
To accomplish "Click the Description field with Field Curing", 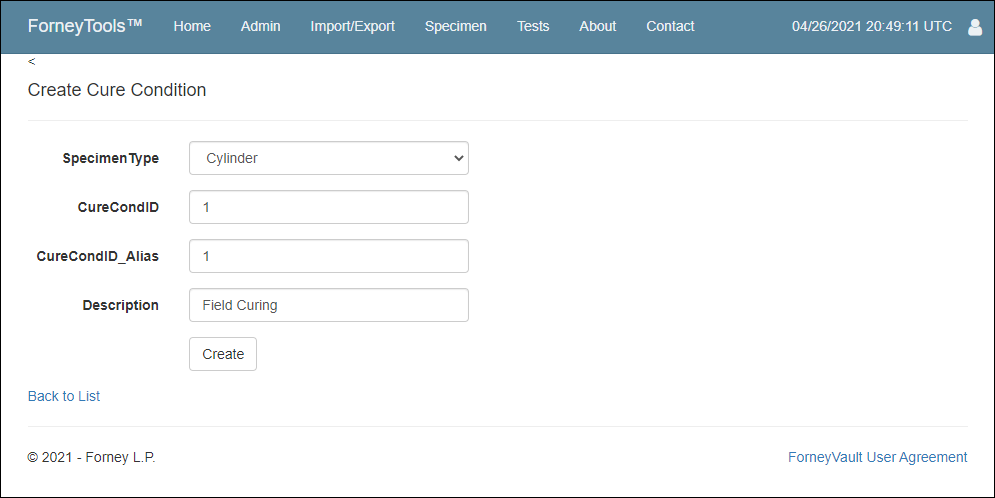I will 329,305.
